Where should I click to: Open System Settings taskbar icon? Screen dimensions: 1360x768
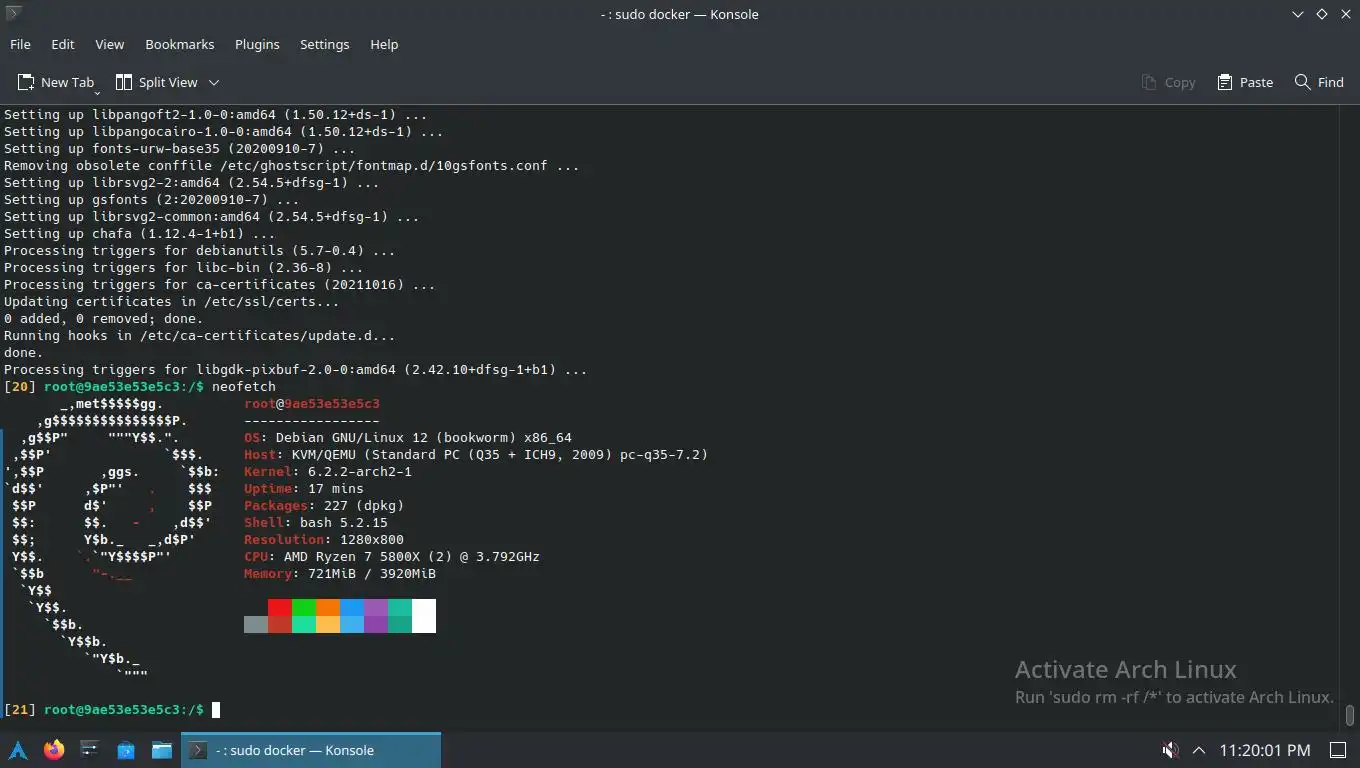click(x=90, y=750)
